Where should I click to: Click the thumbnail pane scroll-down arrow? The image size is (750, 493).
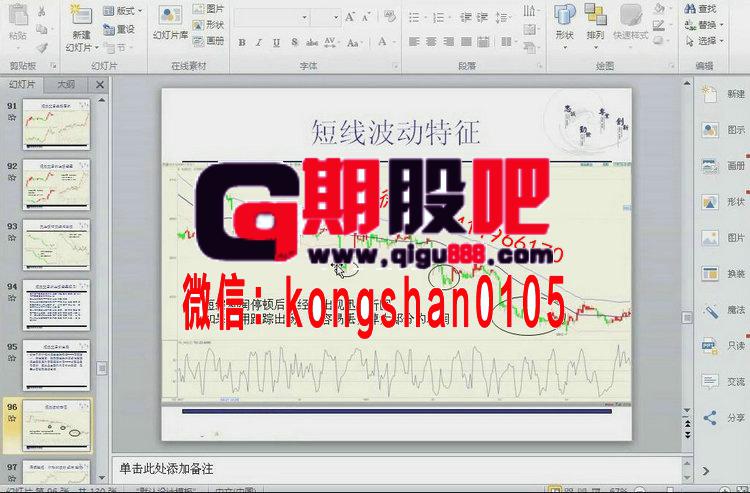101,477
